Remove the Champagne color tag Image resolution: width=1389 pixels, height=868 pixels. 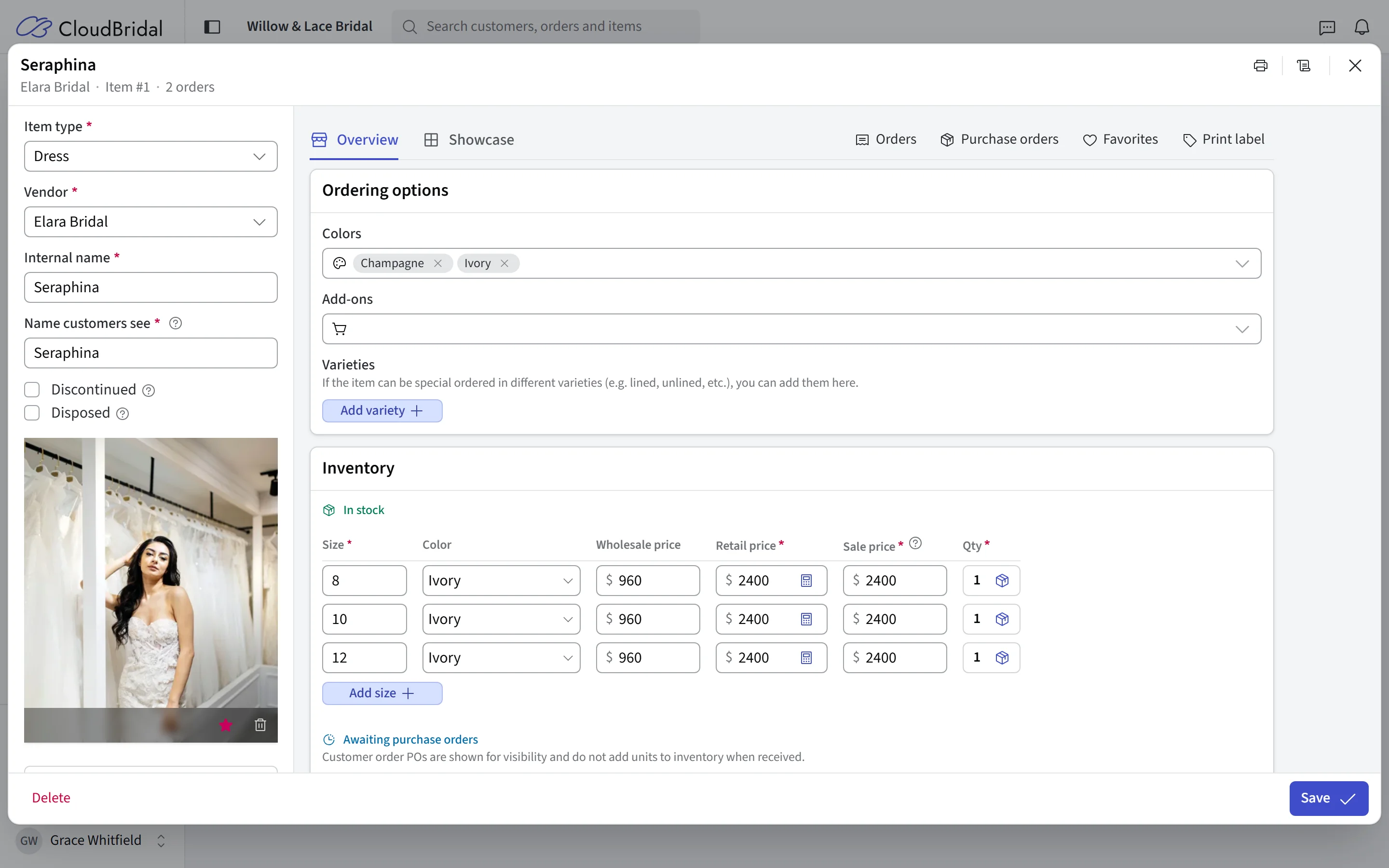point(438,263)
